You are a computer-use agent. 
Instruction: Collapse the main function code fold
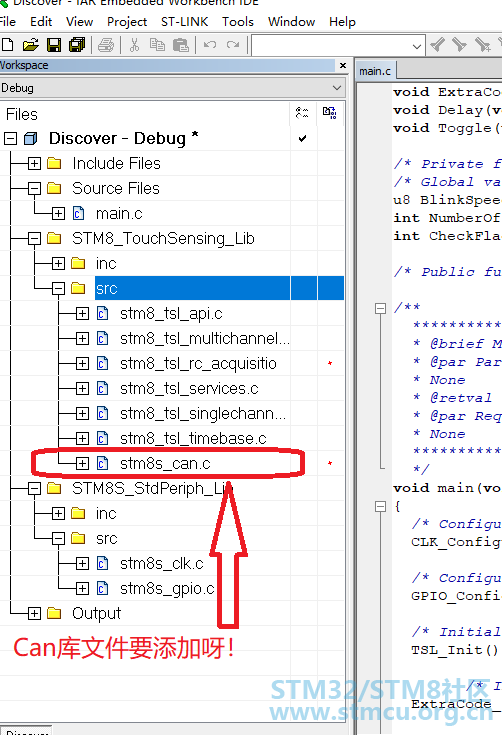pos(380,506)
